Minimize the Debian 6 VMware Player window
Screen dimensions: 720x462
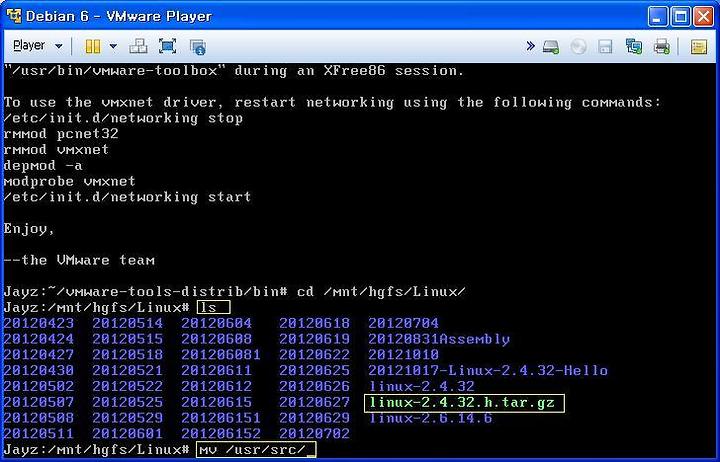(657, 17)
